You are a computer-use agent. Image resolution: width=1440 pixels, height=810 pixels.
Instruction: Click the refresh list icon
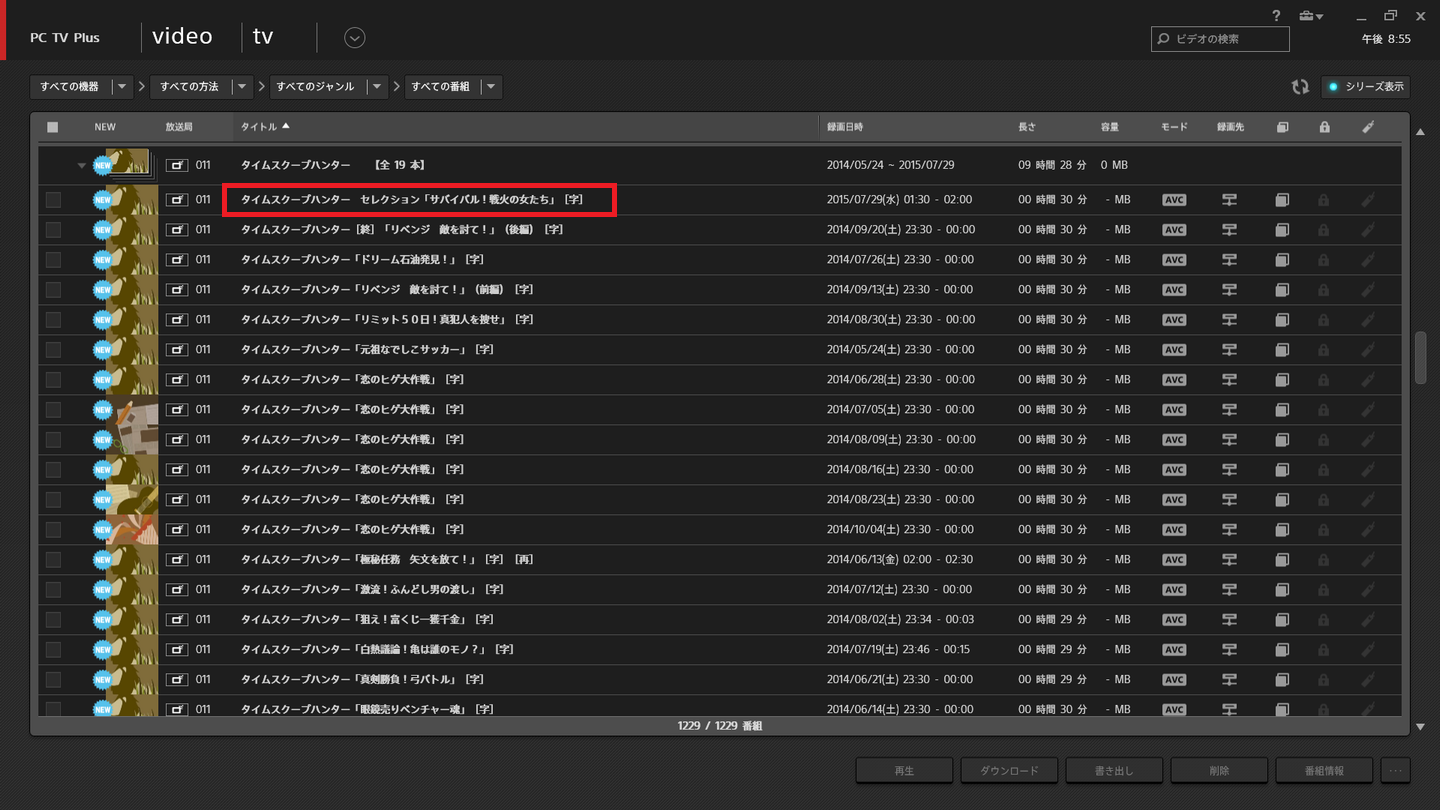pos(1300,87)
